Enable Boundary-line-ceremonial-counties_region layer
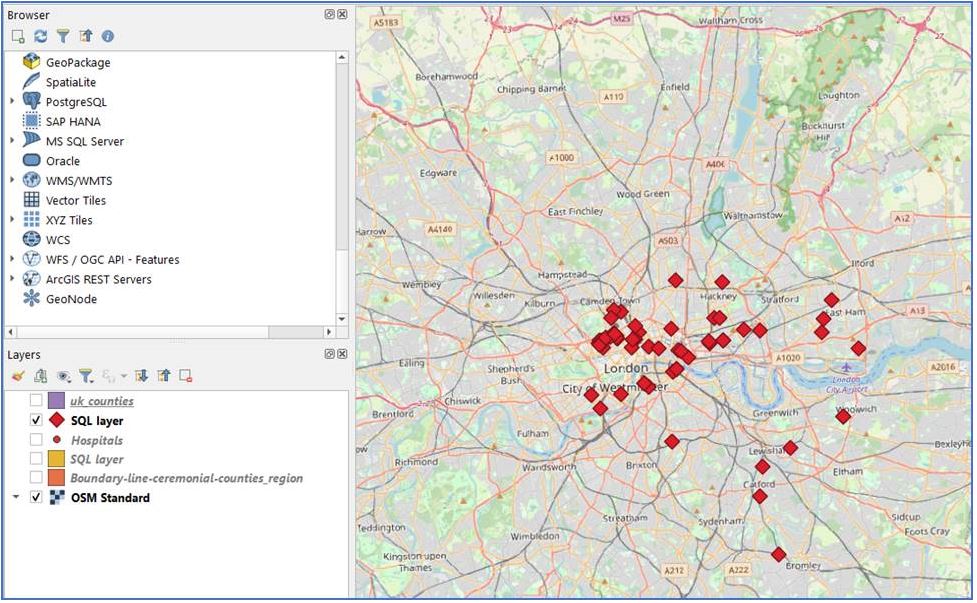977x603 pixels. point(36,478)
